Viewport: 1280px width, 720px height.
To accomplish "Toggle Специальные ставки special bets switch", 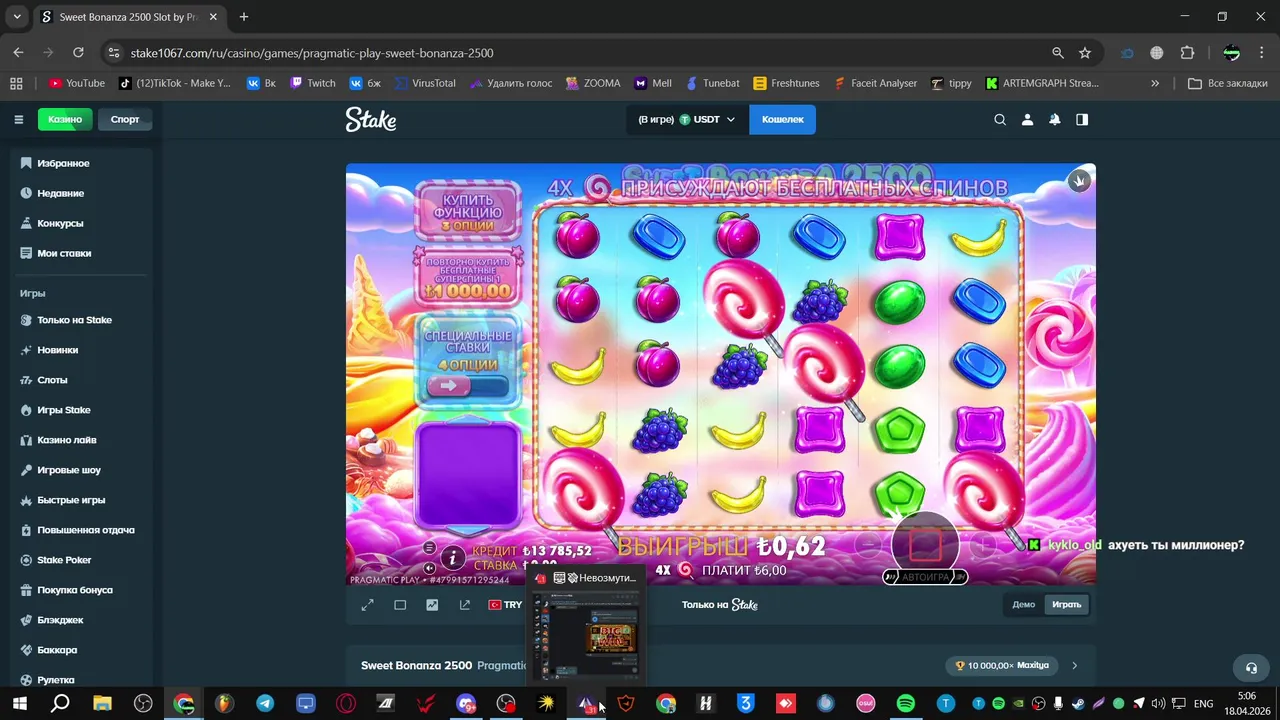I will point(468,385).
